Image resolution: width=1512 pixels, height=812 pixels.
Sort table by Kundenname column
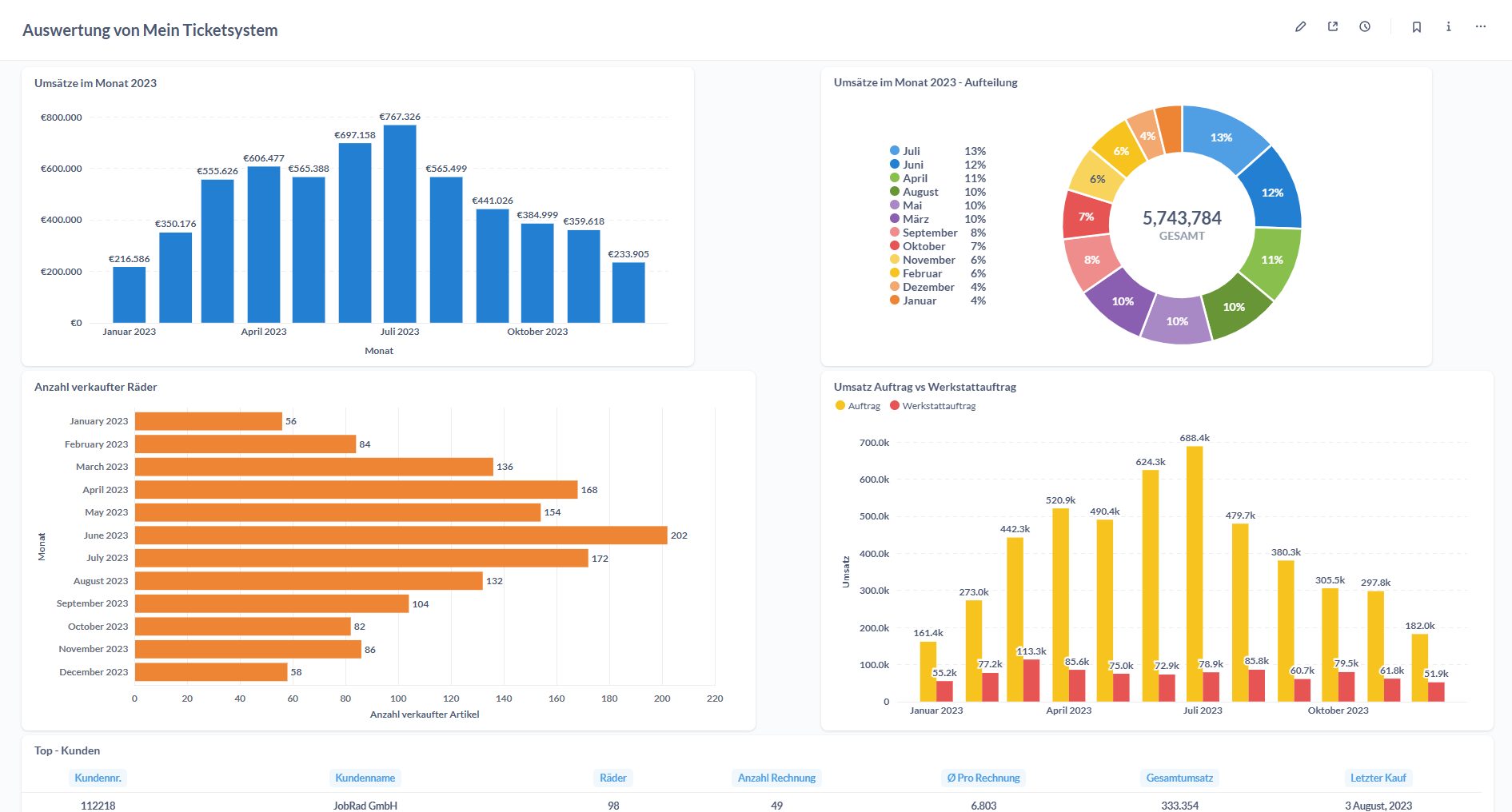[x=365, y=778]
